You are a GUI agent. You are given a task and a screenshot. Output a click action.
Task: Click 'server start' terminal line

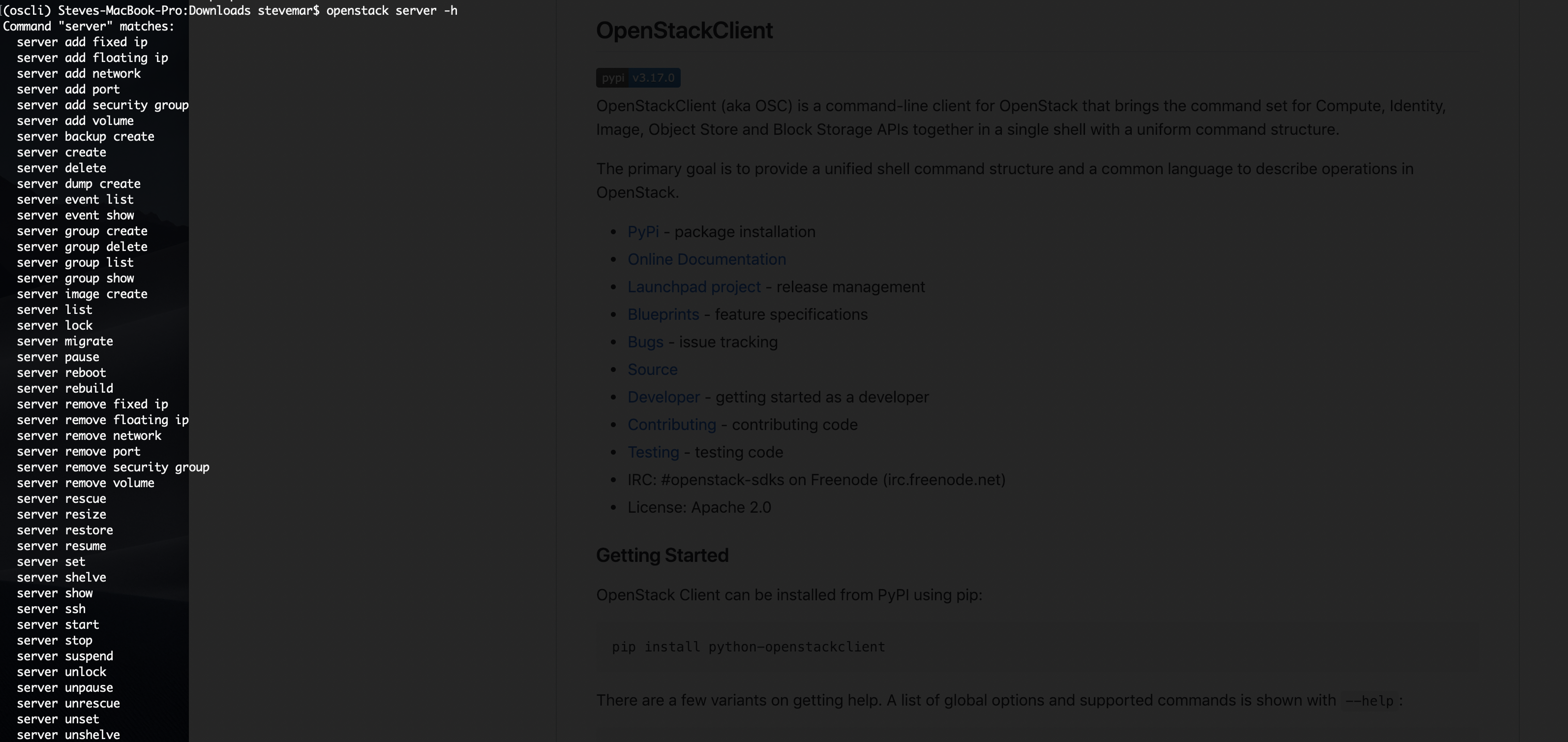click(58, 624)
